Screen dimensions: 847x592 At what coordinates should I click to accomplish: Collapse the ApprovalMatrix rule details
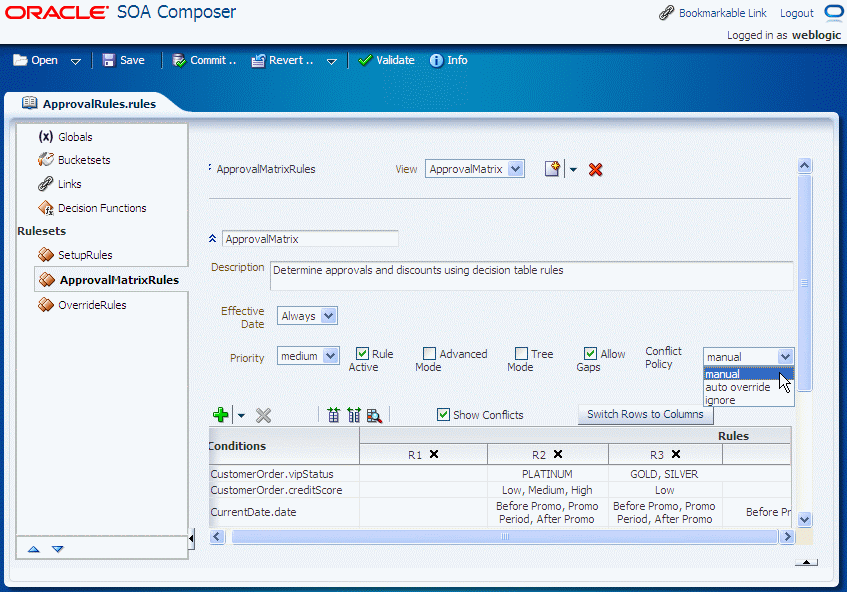coord(212,238)
